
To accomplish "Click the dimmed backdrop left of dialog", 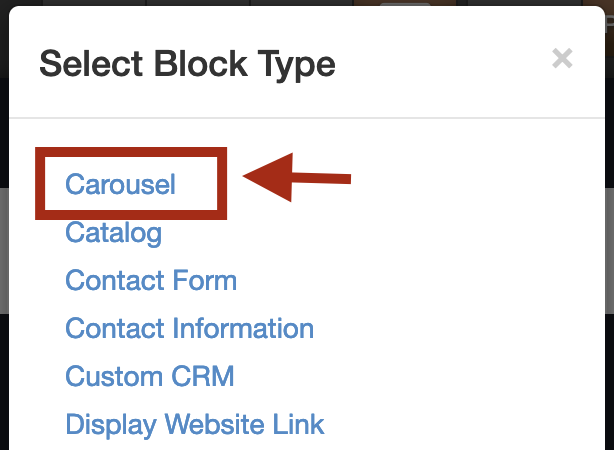I will click(x=4, y=251).
